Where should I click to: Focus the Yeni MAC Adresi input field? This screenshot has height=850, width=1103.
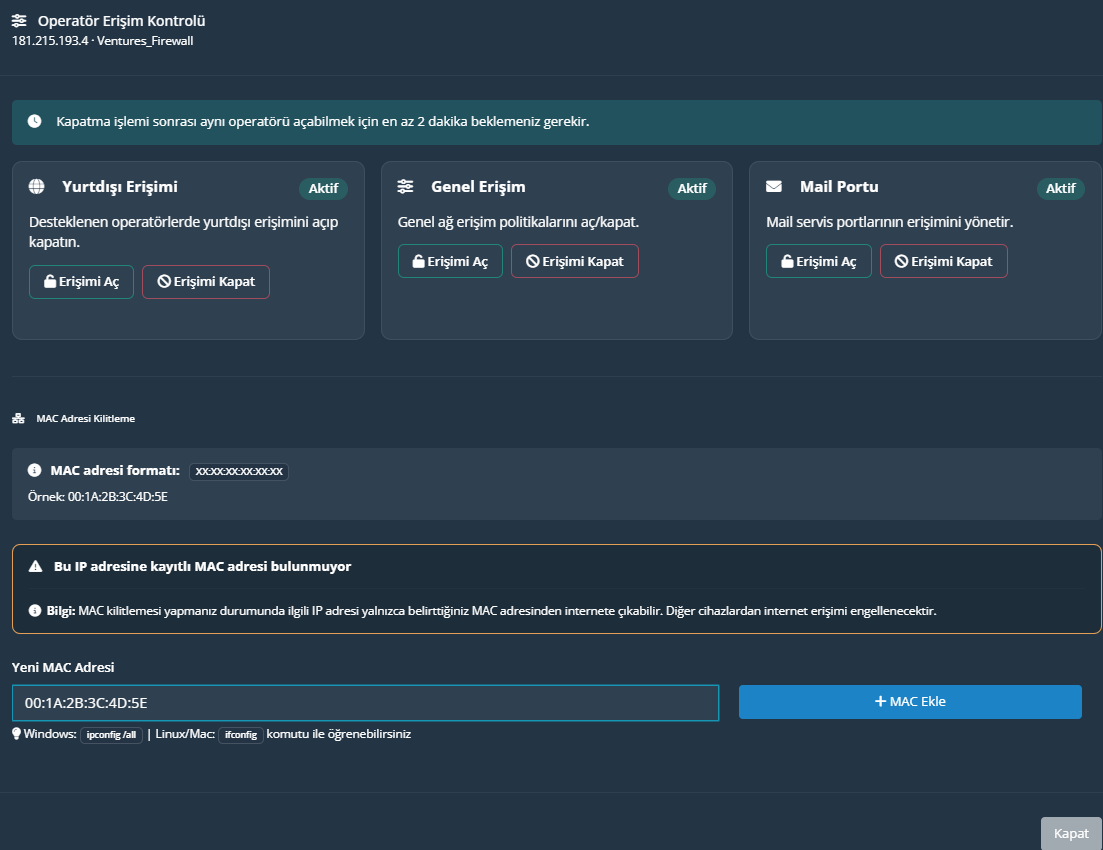(x=366, y=703)
